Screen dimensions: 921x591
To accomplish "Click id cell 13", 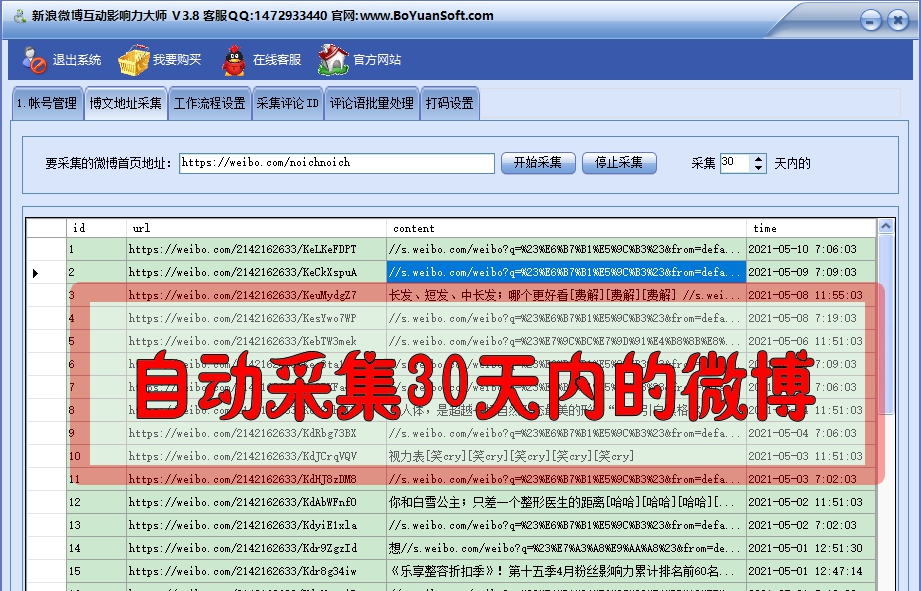I will (96, 525).
